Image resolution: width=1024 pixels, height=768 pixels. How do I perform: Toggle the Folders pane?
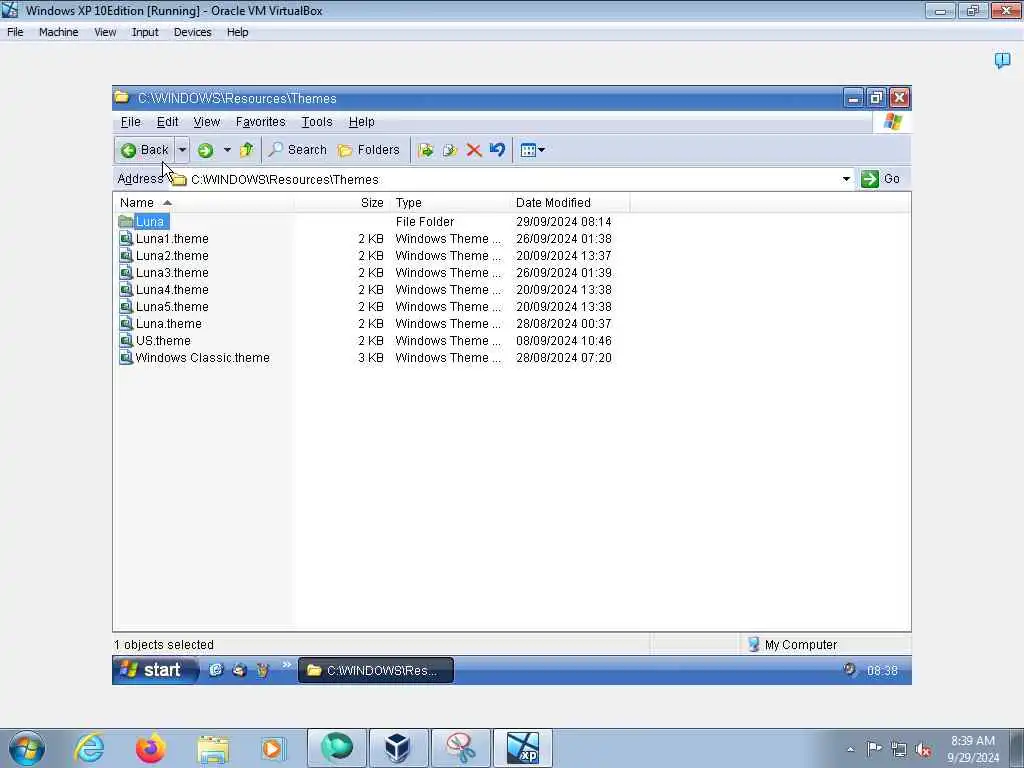coord(368,150)
